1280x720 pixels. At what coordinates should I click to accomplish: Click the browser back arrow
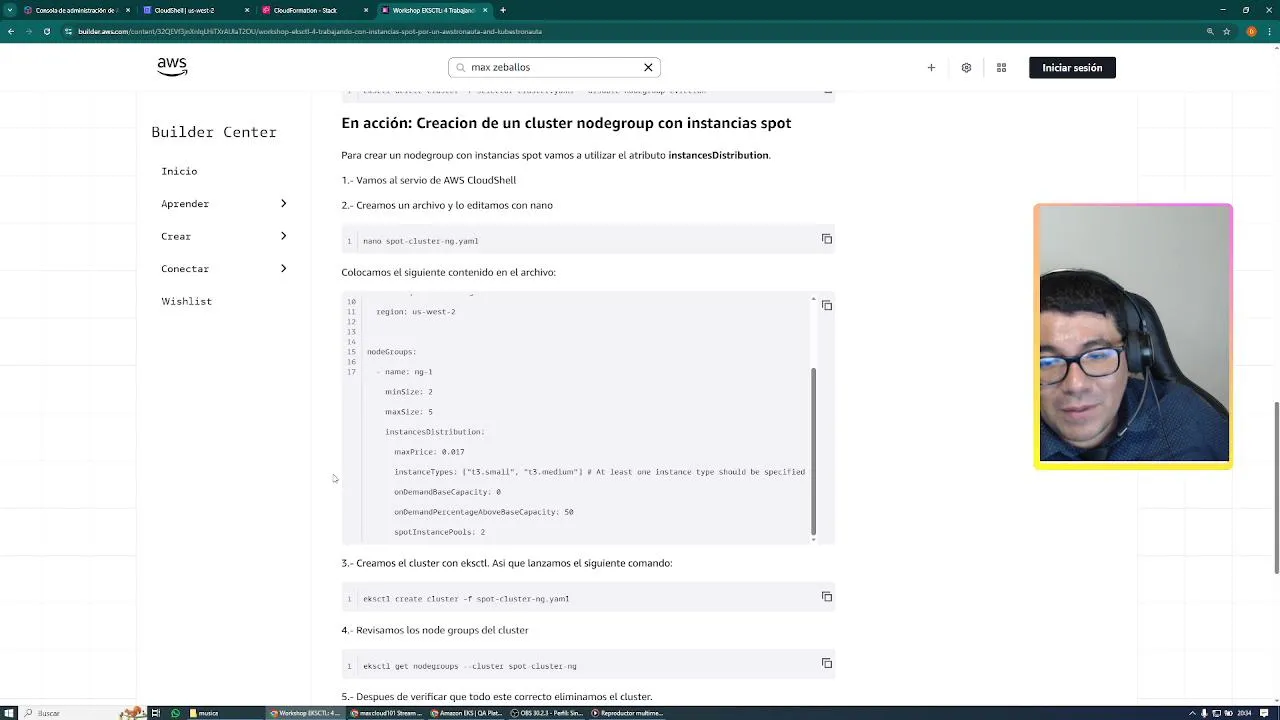tap(10, 31)
